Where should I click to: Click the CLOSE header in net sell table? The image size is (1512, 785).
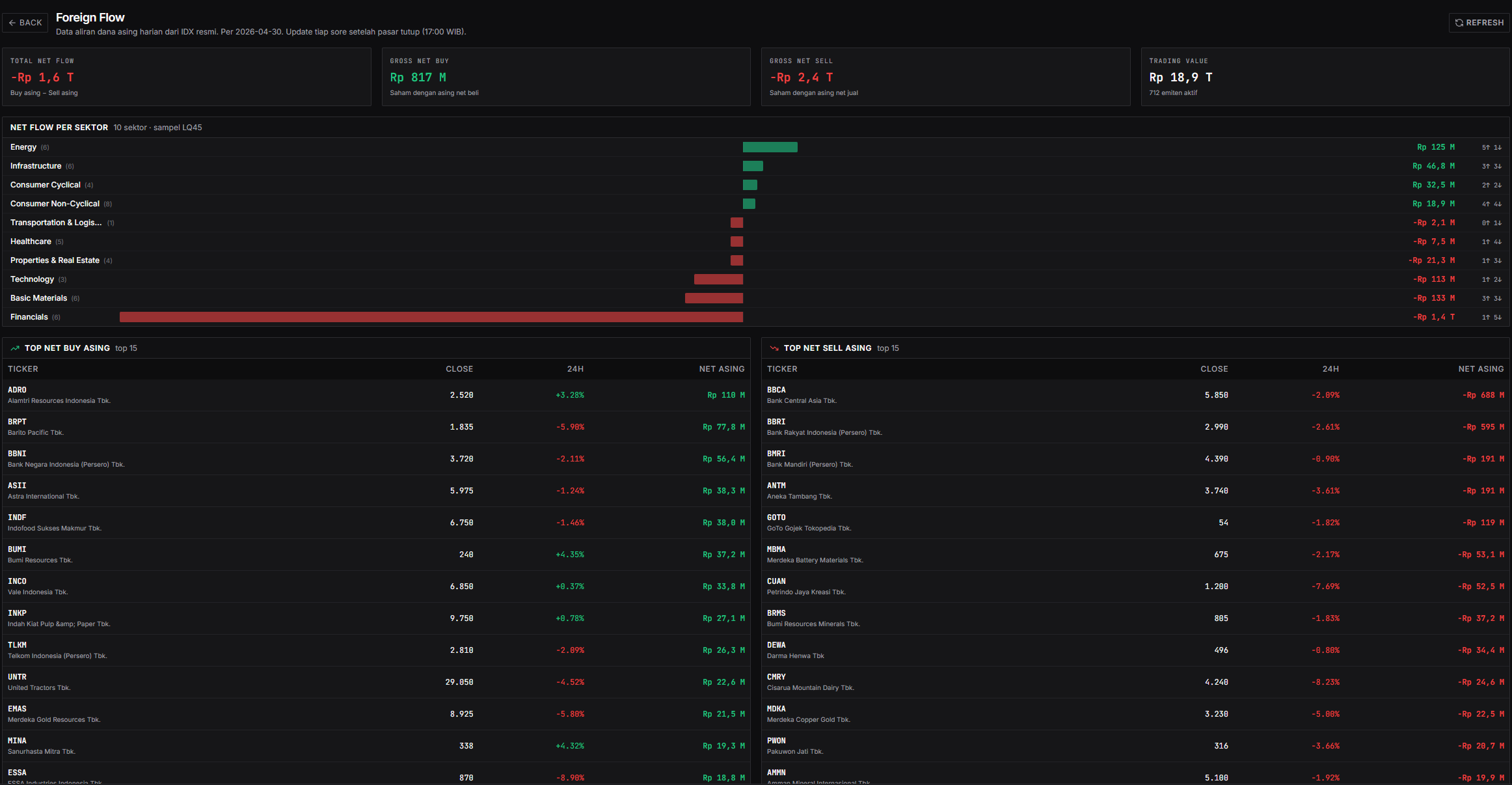coord(1215,369)
